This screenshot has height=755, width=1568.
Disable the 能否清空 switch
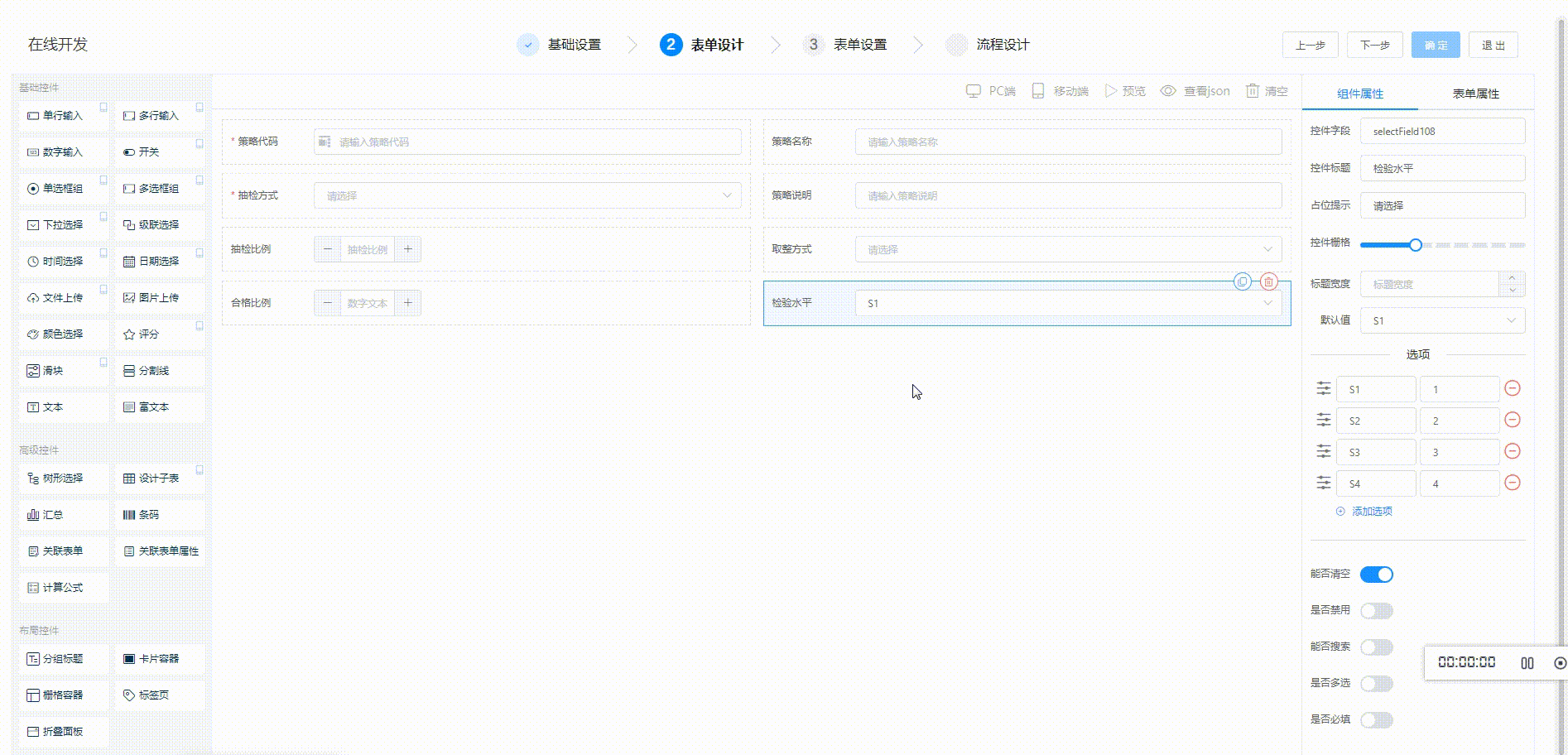1376,575
